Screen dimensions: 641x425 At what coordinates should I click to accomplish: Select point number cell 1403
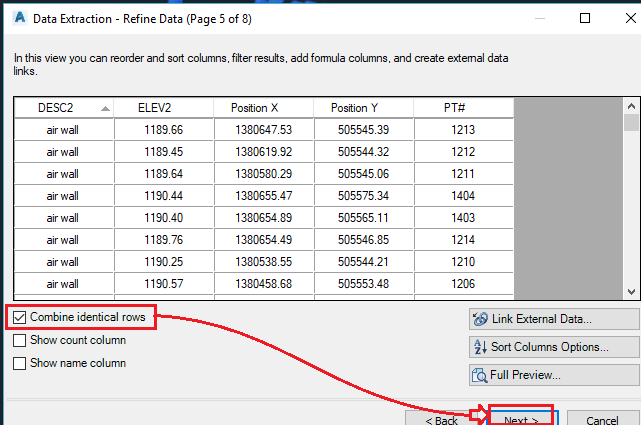pyautogui.click(x=464, y=218)
